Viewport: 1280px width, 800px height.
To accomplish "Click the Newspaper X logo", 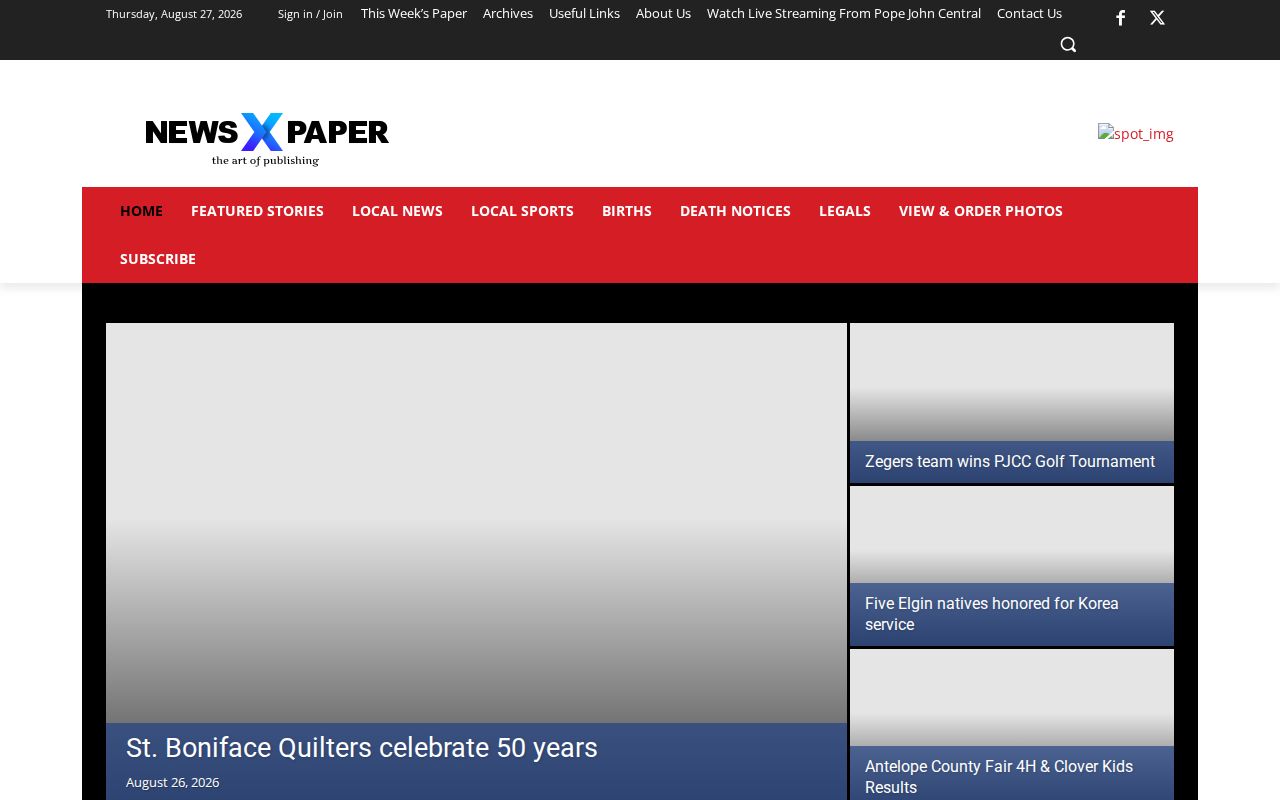I will 267,139.
